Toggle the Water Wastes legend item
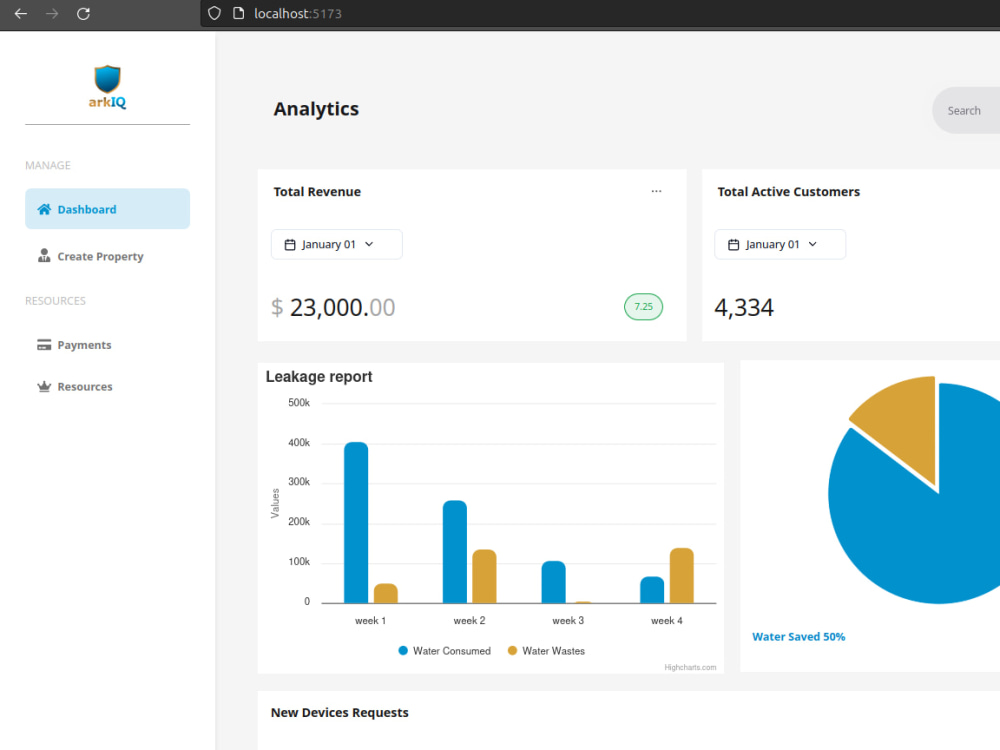The width and height of the screenshot is (1000, 750). 547,651
